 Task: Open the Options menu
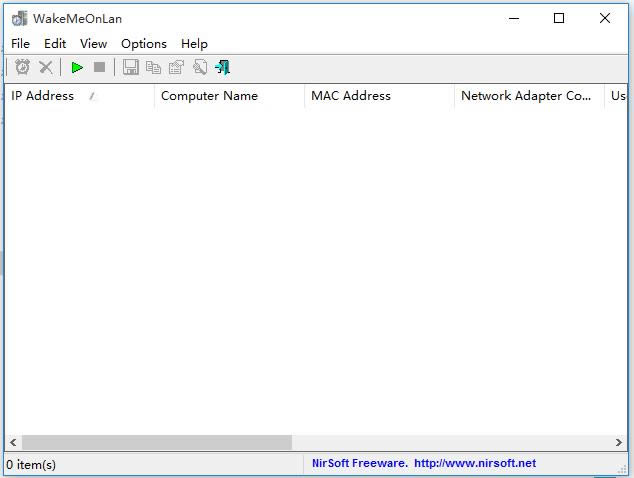[x=144, y=43]
